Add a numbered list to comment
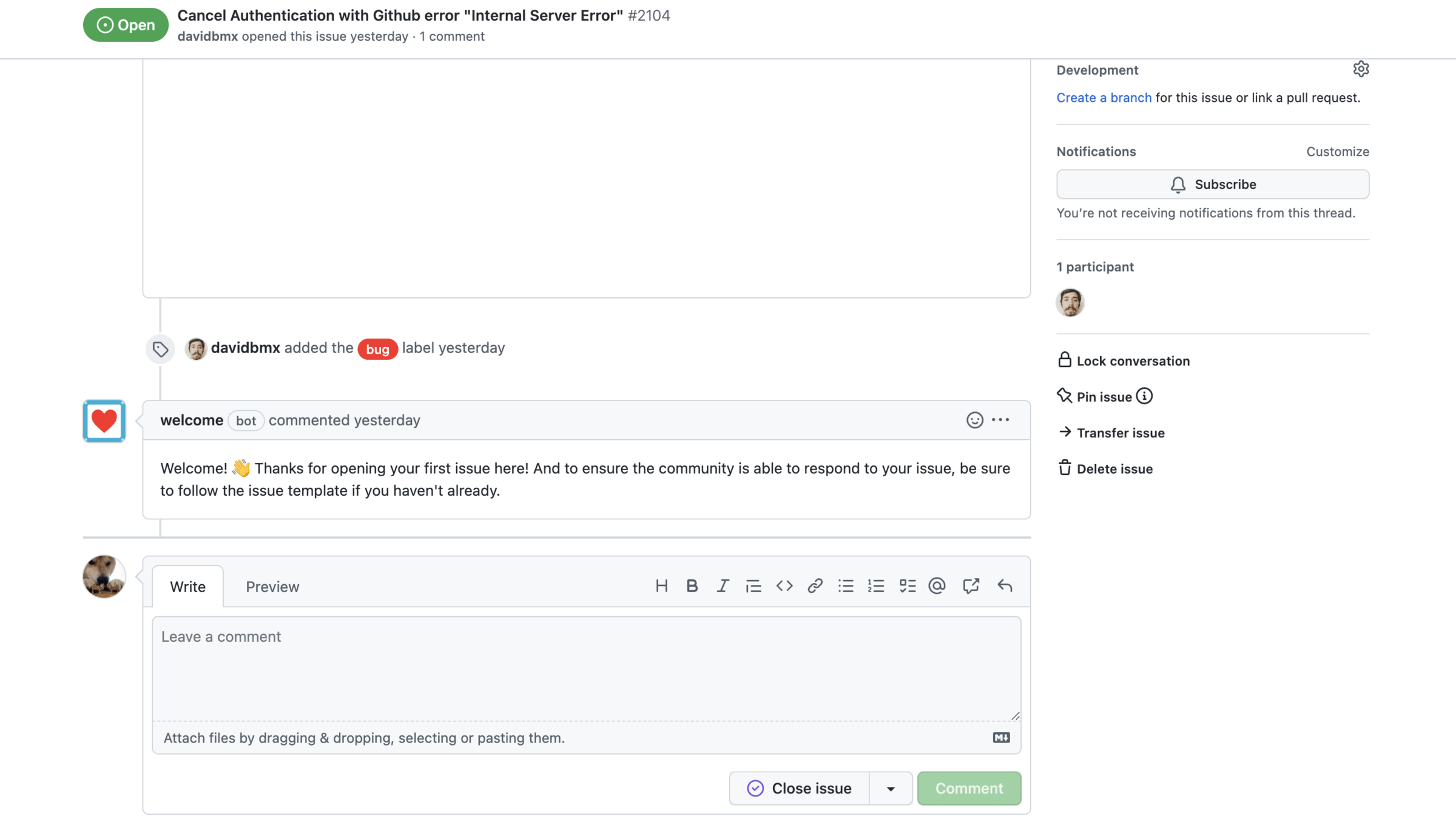The width and height of the screenshot is (1456, 819). 876,586
